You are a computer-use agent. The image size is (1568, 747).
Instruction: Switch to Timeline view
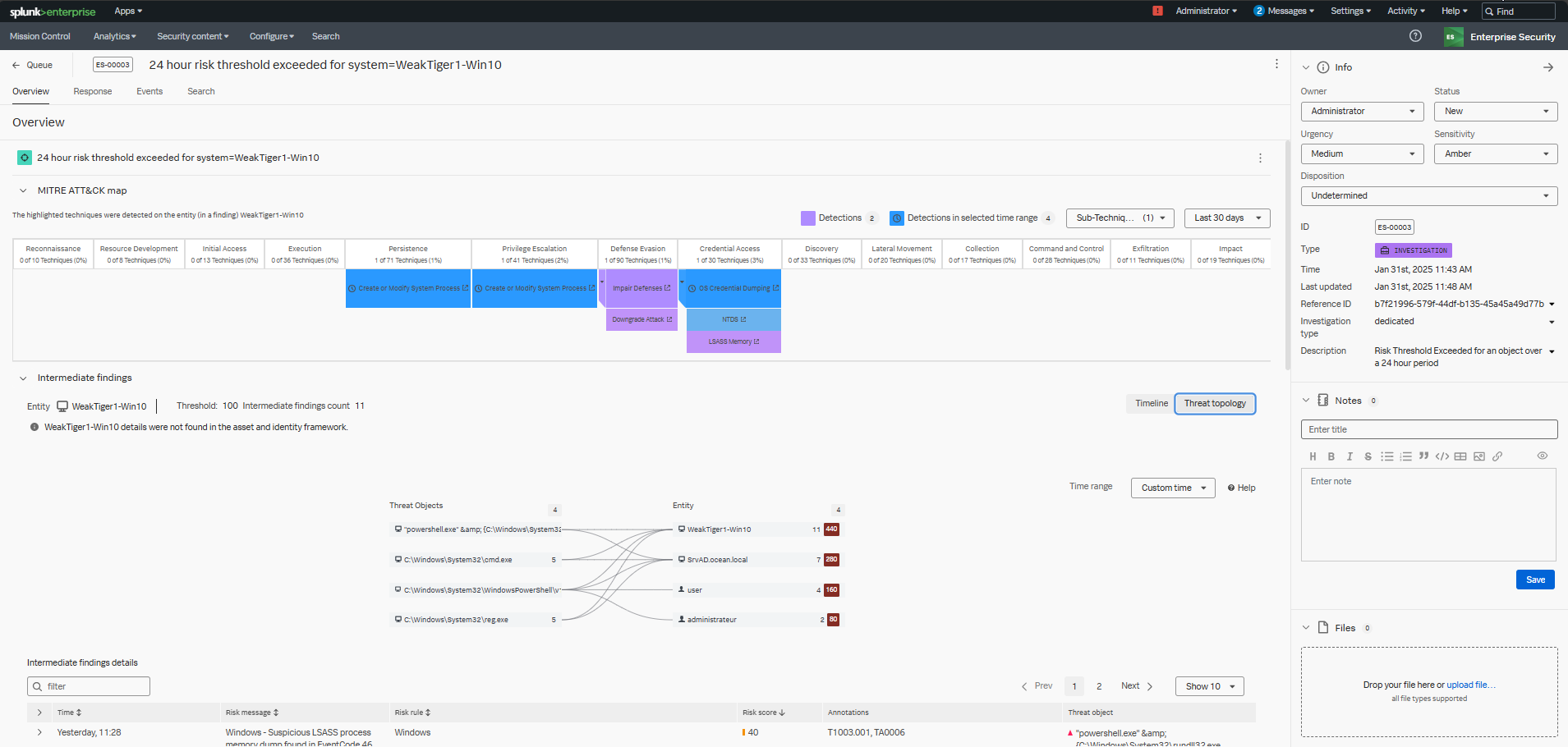click(1152, 404)
